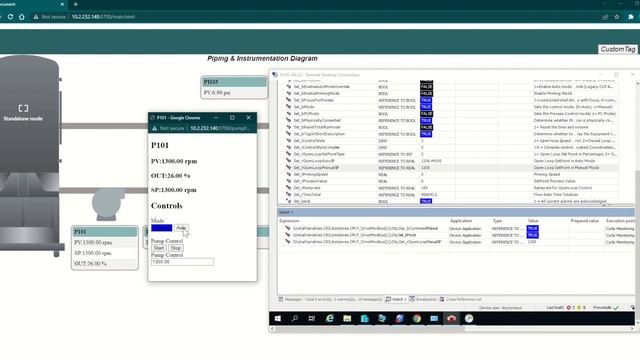Click the share icon in the address bar
The height and width of the screenshot is (360, 640).
tap(605, 17)
